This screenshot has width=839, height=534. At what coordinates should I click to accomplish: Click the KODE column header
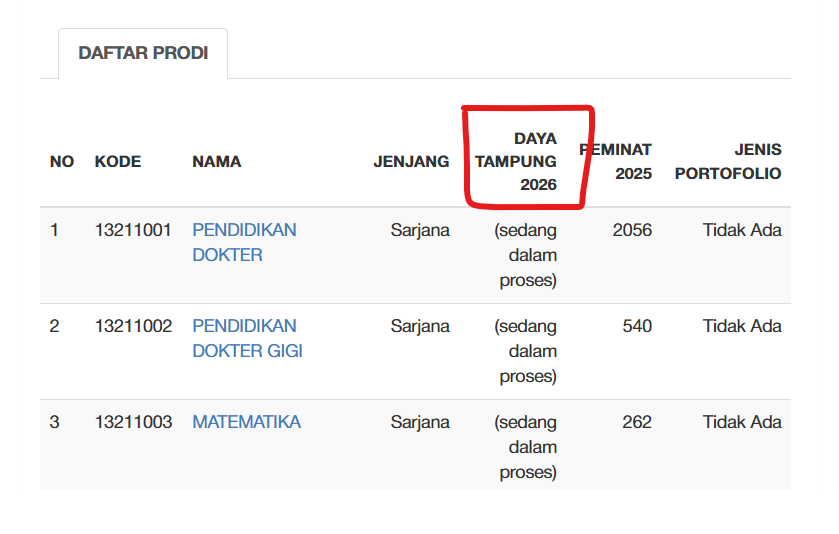click(118, 162)
